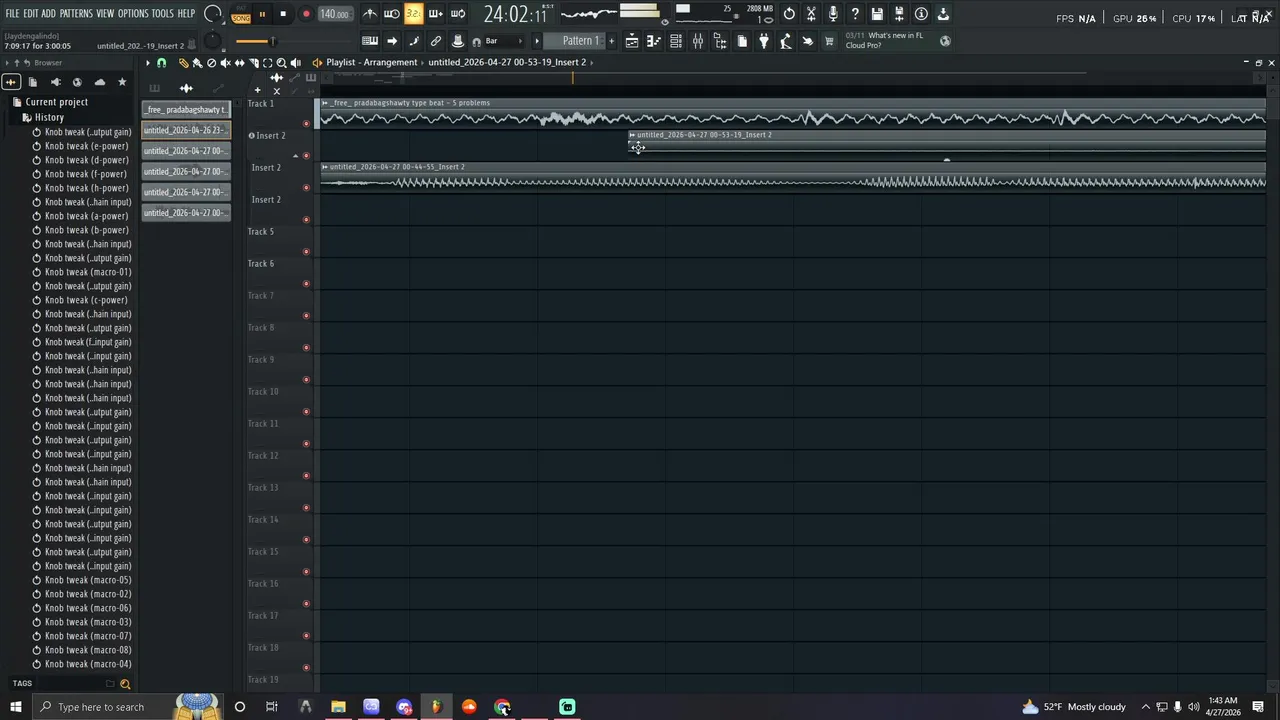Open the playlist options menu arrow
The image size is (1280, 720).
147,62
